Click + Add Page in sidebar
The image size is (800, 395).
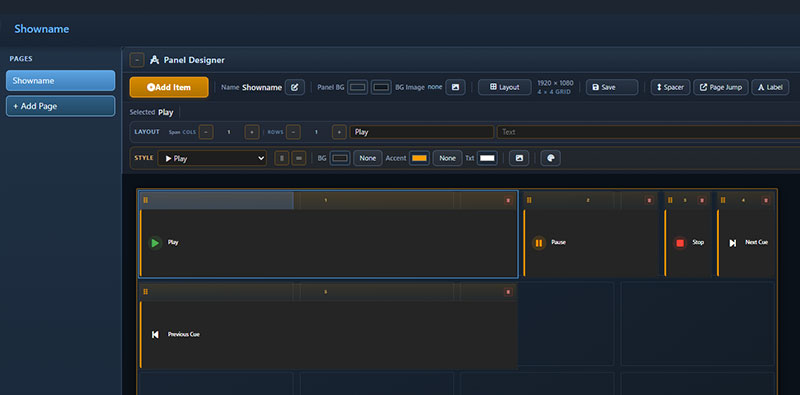[61, 106]
